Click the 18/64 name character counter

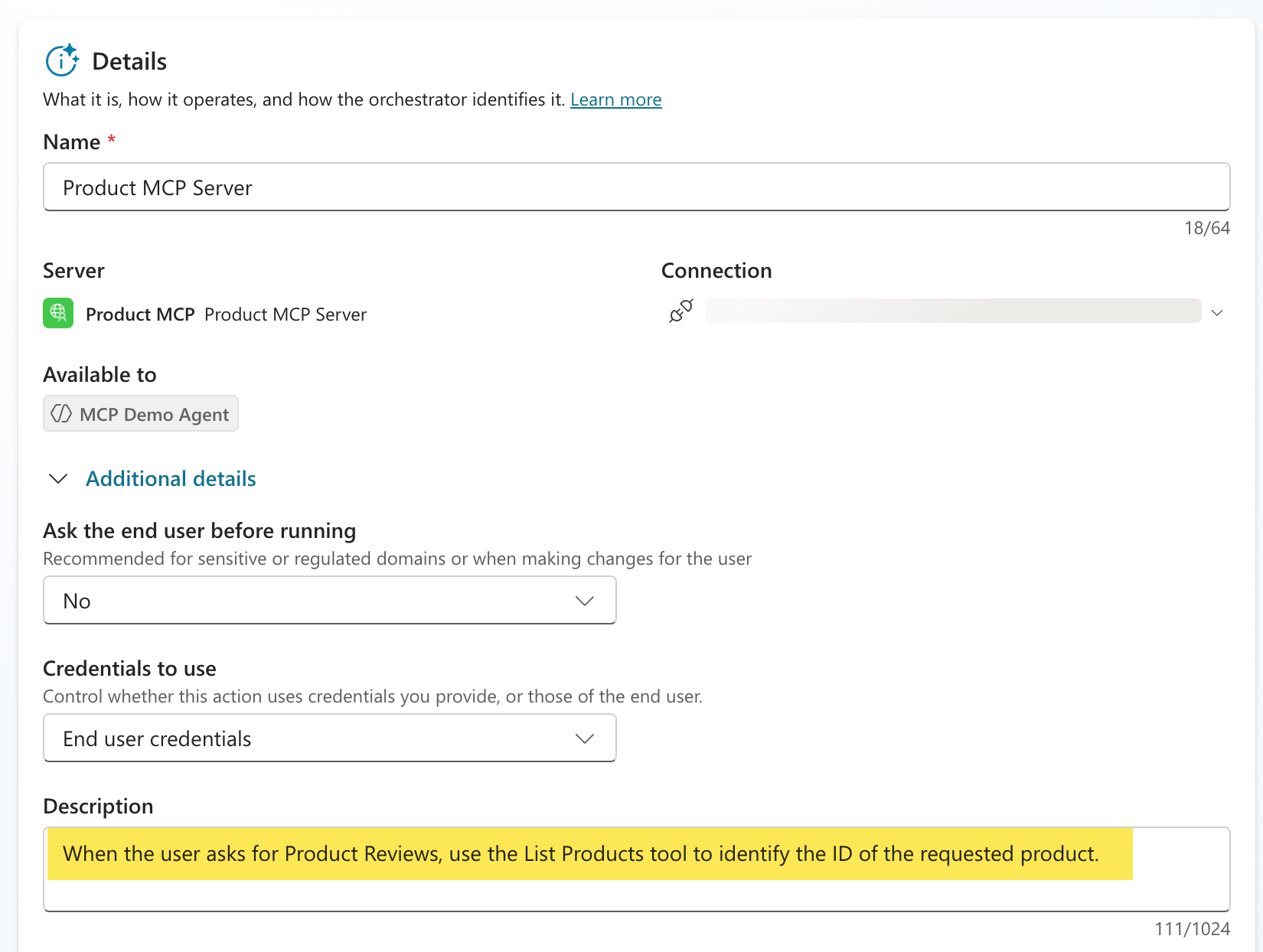click(x=1206, y=228)
